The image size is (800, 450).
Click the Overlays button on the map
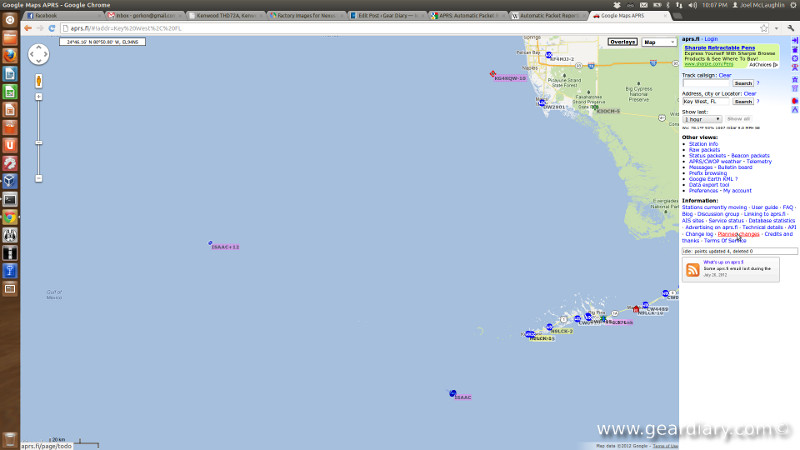[622, 42]
